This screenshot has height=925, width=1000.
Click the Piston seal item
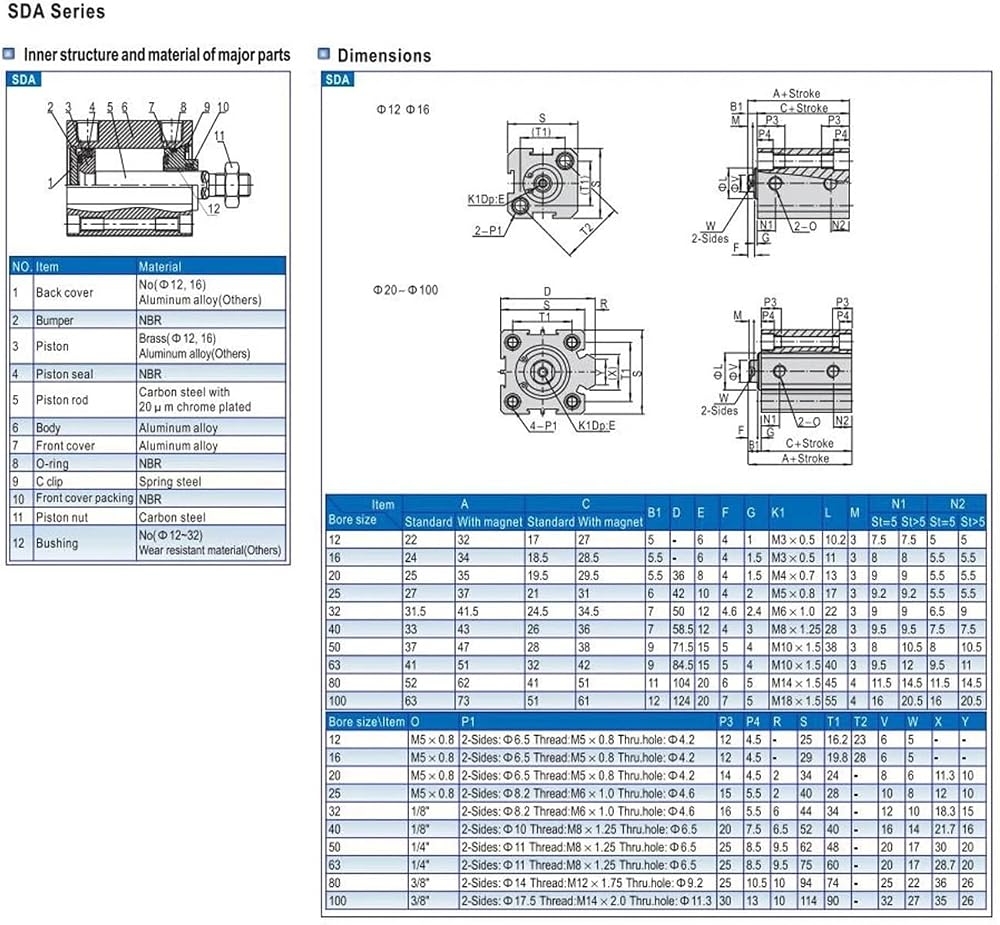coord(64,374)
